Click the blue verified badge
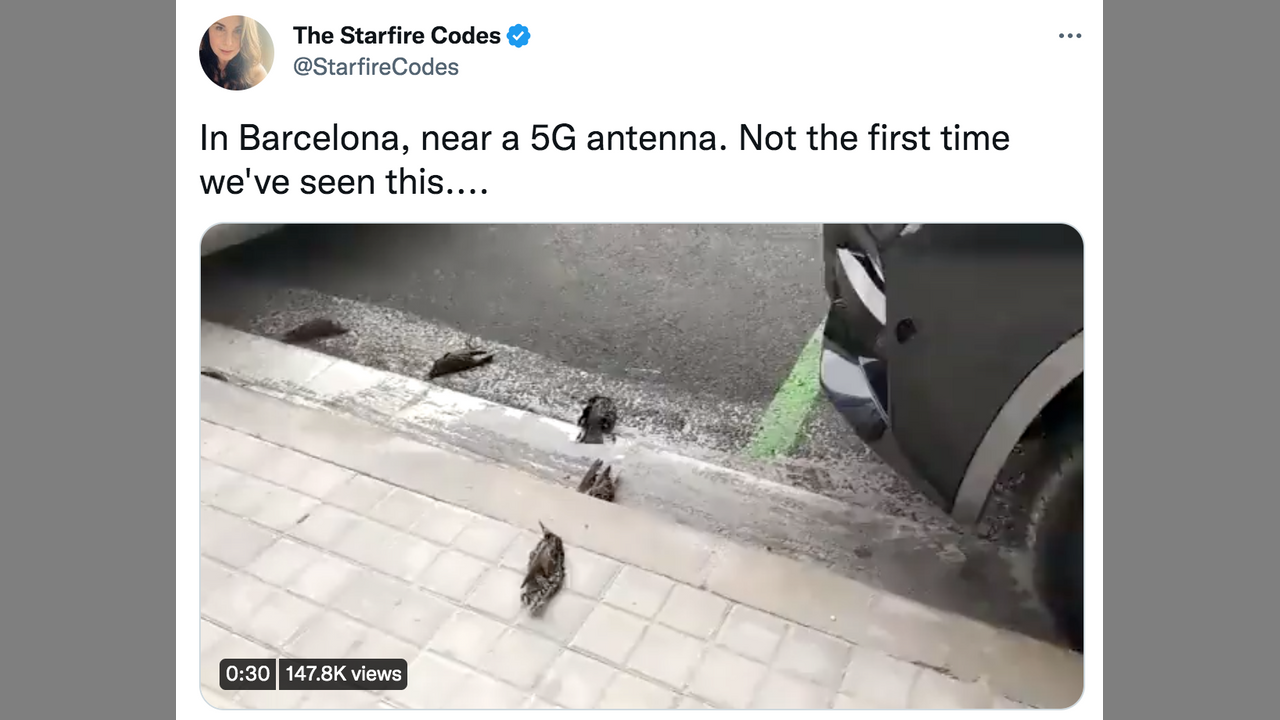 [518, 36]
